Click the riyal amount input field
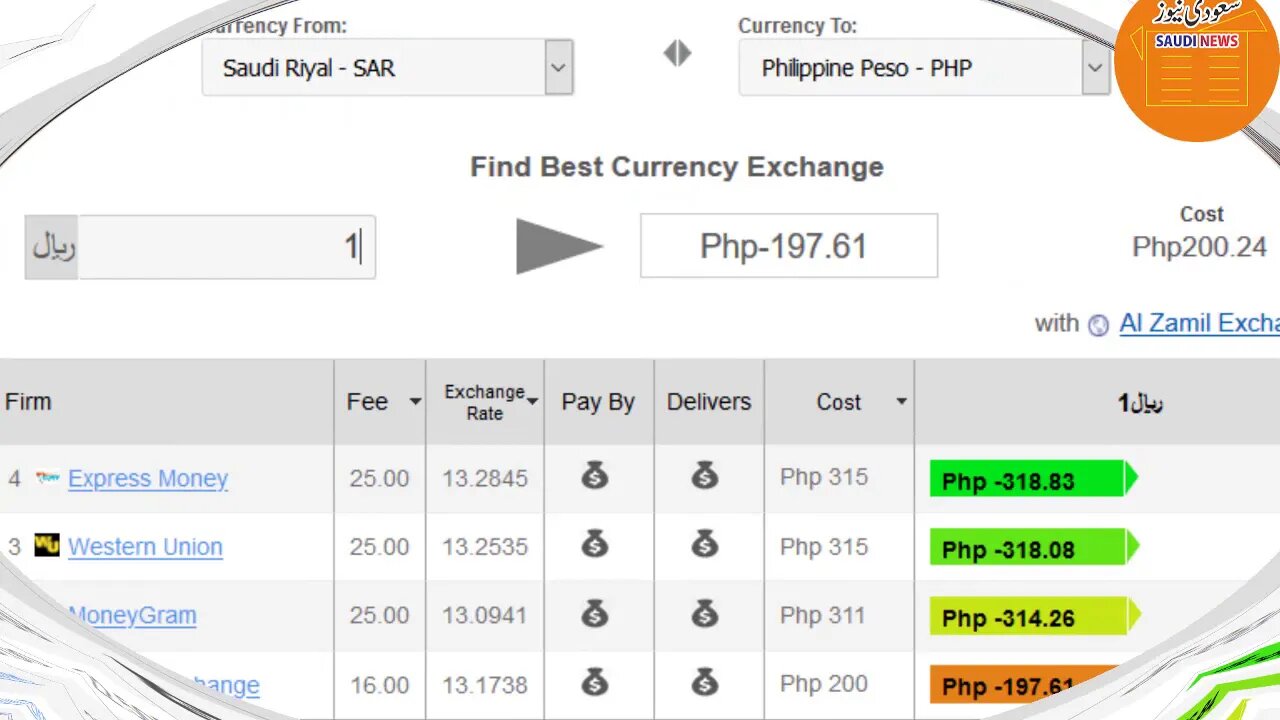This screenshot has height=720, width=1280. click(x=226, y=247)
